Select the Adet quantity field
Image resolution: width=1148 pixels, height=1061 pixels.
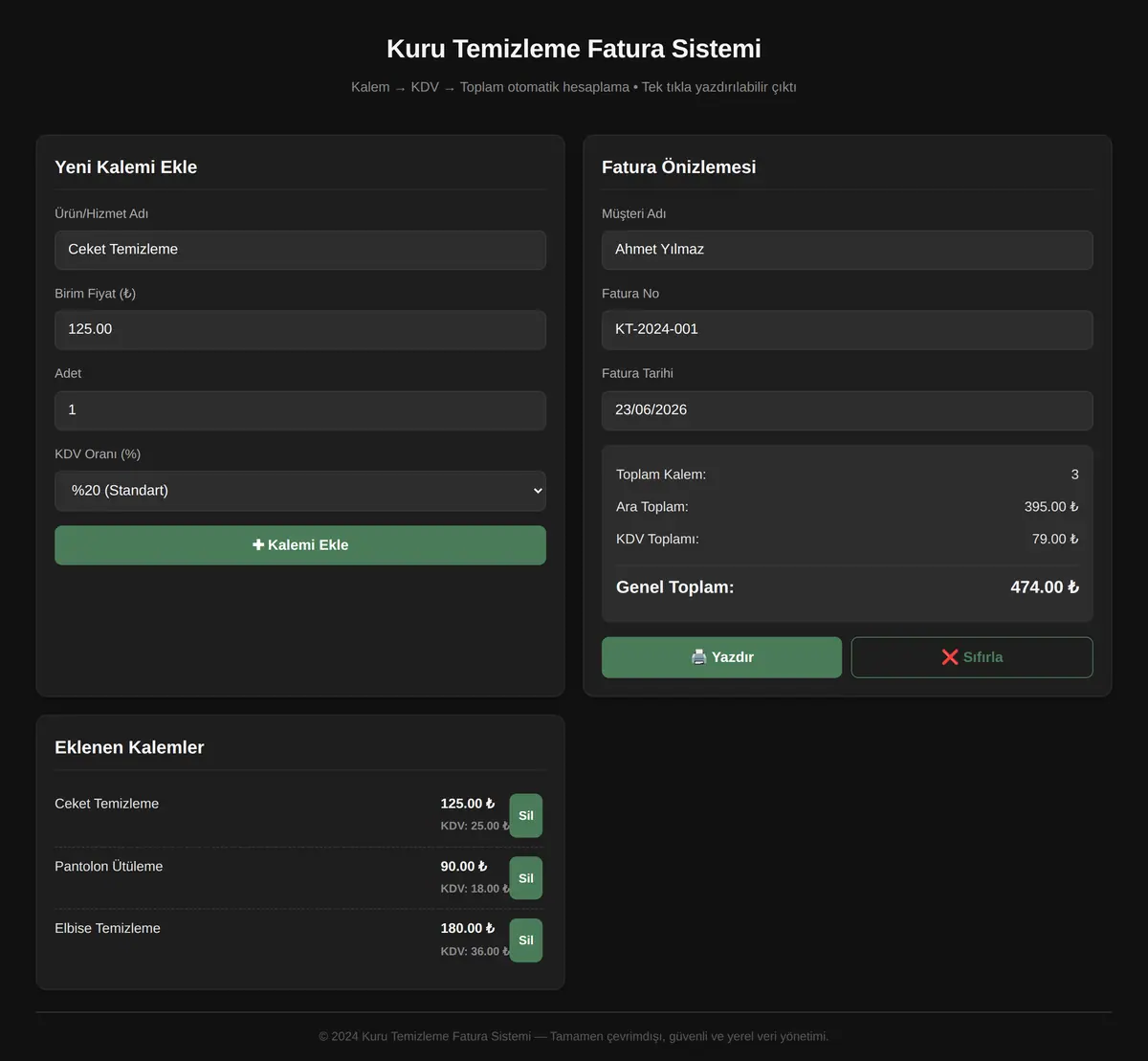(300, 410)
